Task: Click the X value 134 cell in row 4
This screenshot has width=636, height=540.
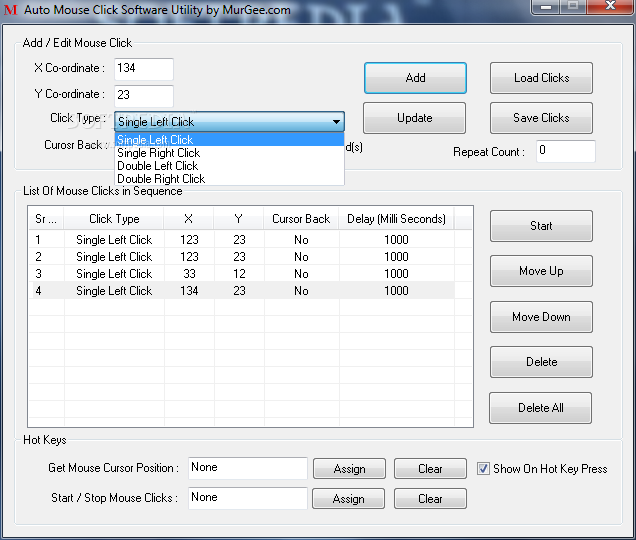Action: click(x=189, y=291)
